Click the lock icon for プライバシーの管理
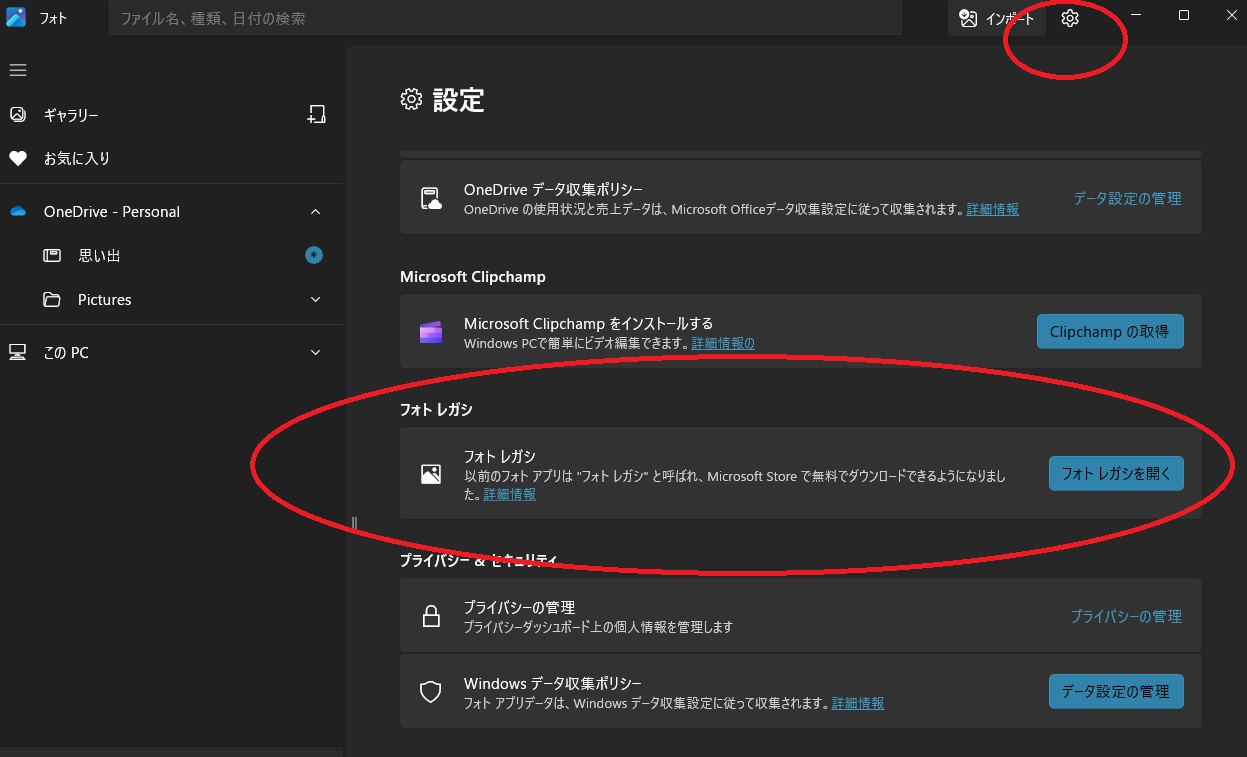The width and height of the screenshot is (1247, 757). tap(431, 616)
